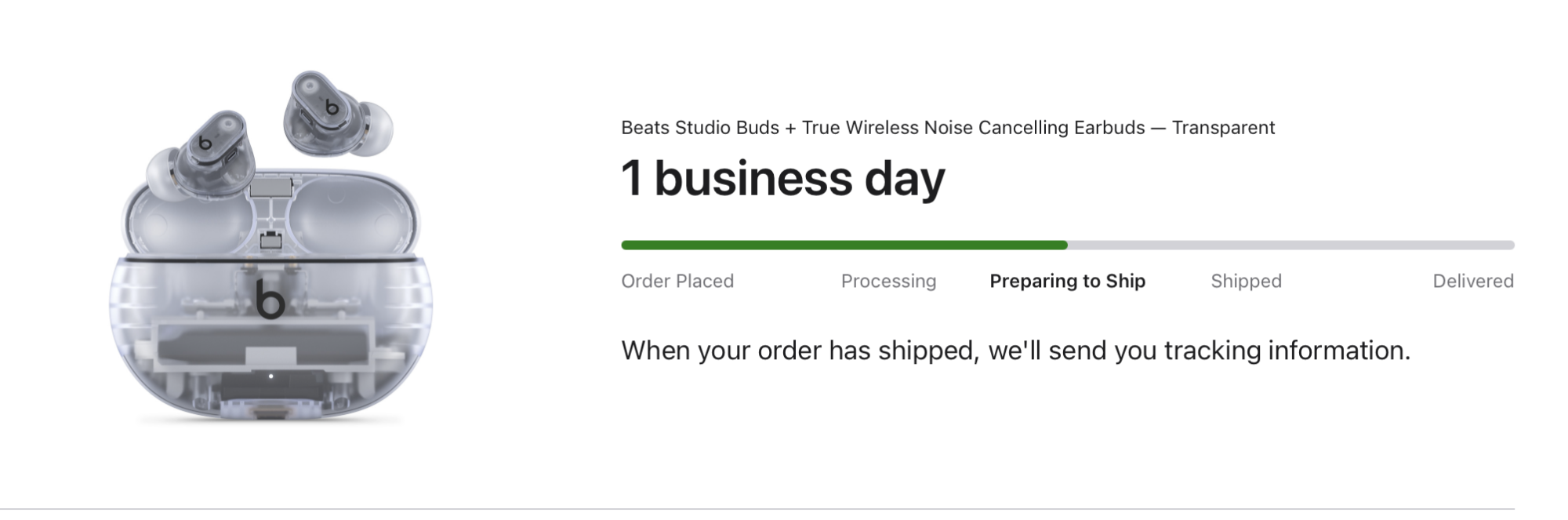Click the gray unfilled part of progress bar
Screen dimensions: 1568x520
pyautogui.click(x=1291, y=245)
